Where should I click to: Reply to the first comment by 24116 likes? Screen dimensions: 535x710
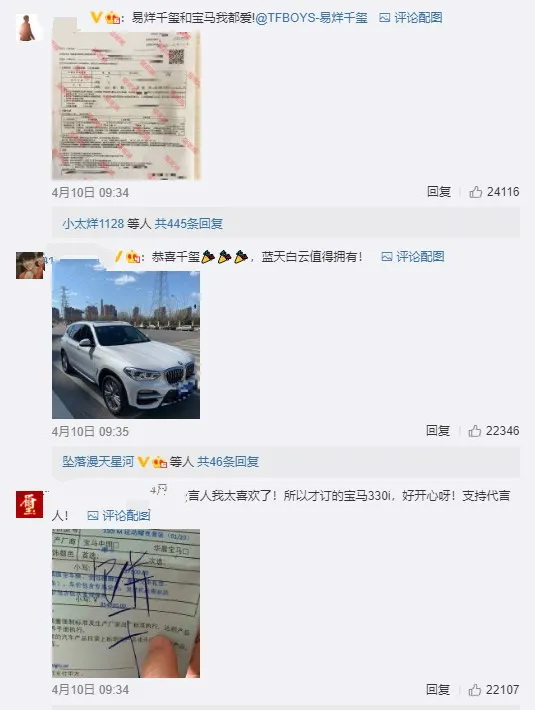(439, 192)
